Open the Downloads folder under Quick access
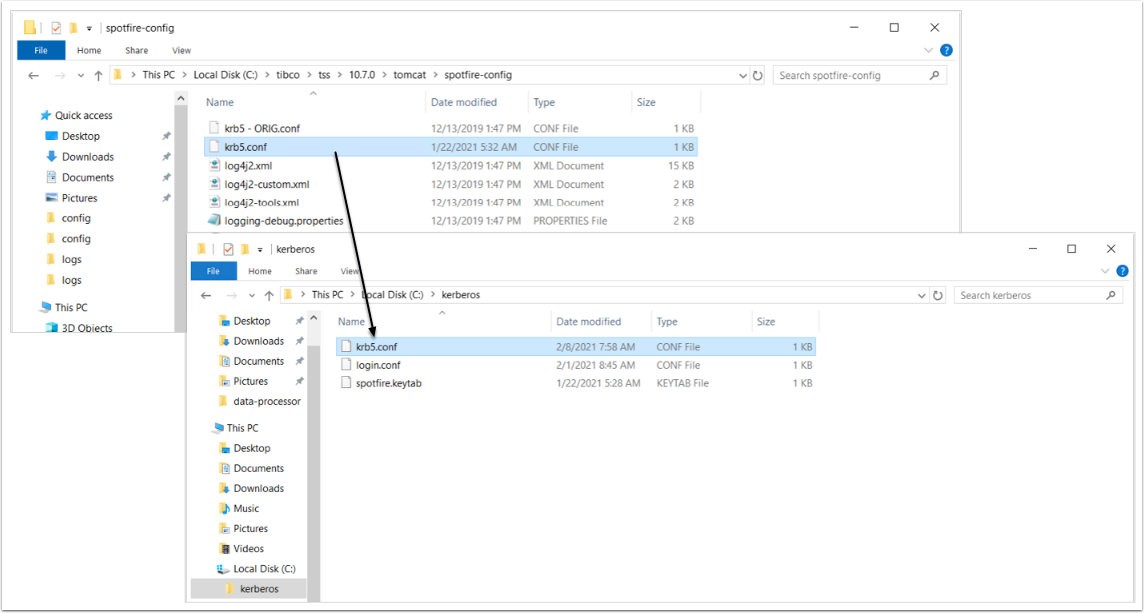This screenshot has height=613, width=1144. coord(87,157)
